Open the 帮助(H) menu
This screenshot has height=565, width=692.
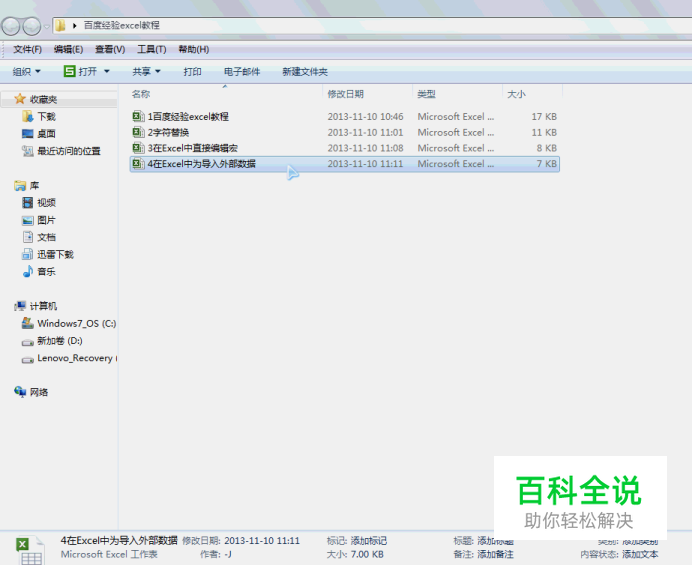pos(193,49)
